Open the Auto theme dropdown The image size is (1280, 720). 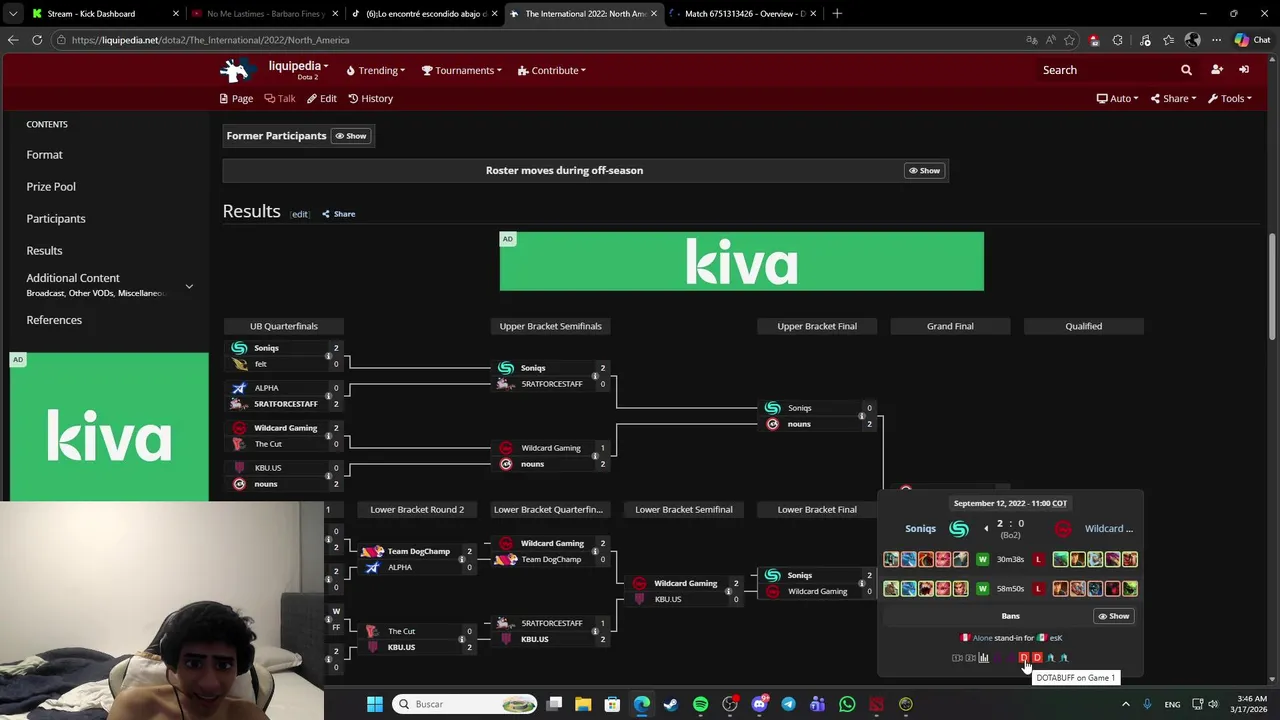click(1117, 98)
